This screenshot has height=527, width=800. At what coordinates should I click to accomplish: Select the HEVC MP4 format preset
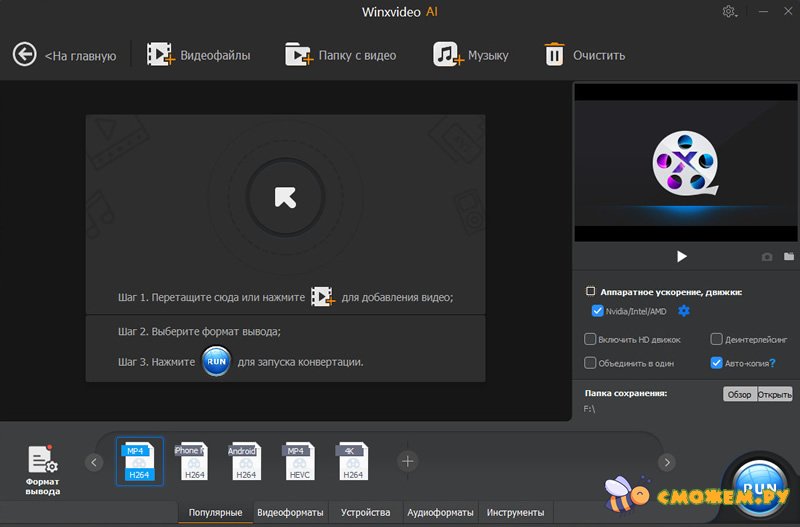click(x=297, y=462)
